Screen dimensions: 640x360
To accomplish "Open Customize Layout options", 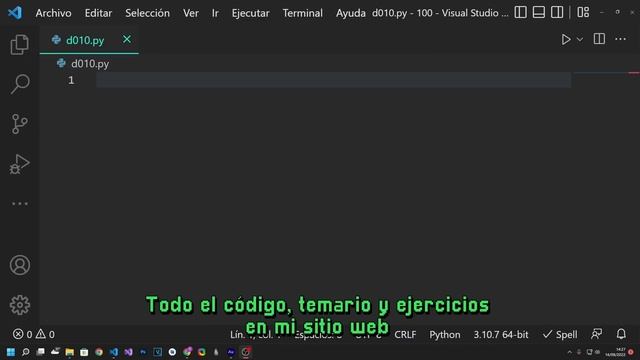I will (x=583, y=12).
